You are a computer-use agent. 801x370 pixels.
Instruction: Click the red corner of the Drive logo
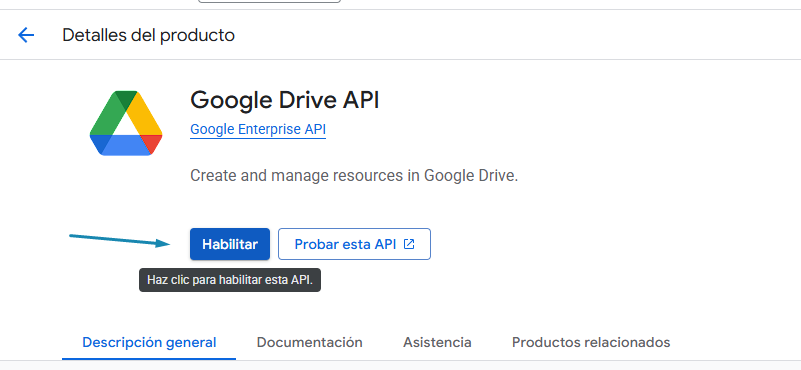pyautogui.click(x=153, y=143)
